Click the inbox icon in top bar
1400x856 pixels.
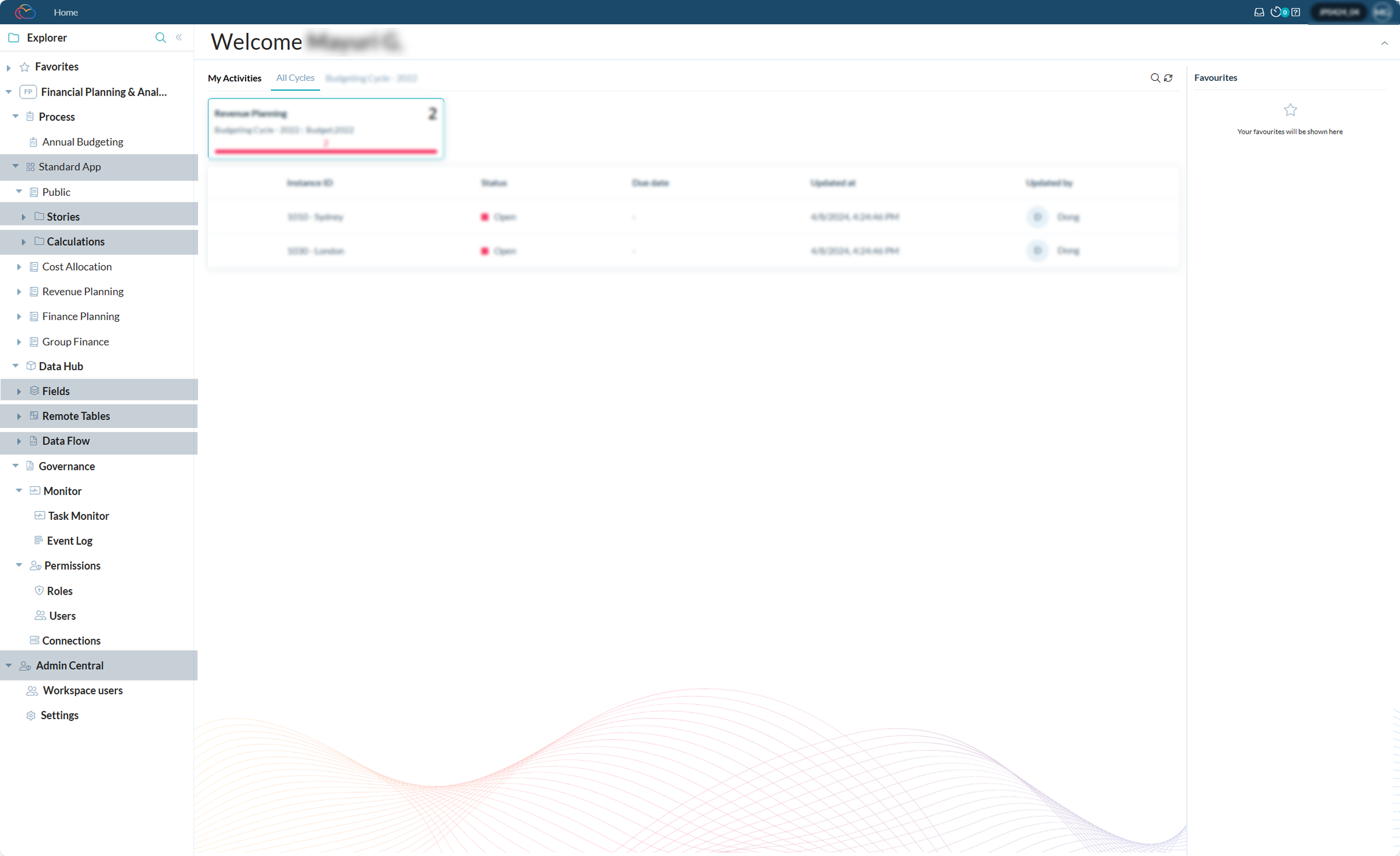coord(1259,12)
